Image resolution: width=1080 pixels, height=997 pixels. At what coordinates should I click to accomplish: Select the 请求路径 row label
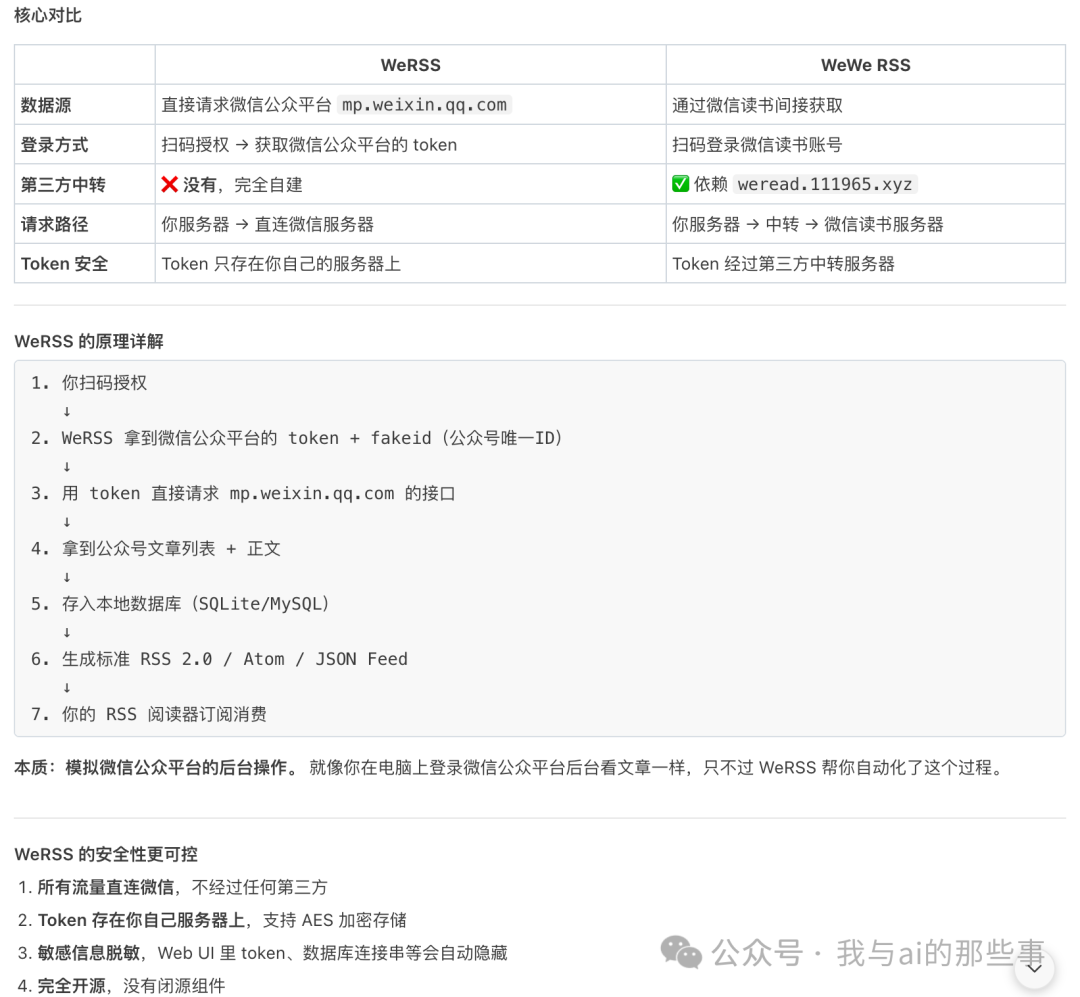54,224
